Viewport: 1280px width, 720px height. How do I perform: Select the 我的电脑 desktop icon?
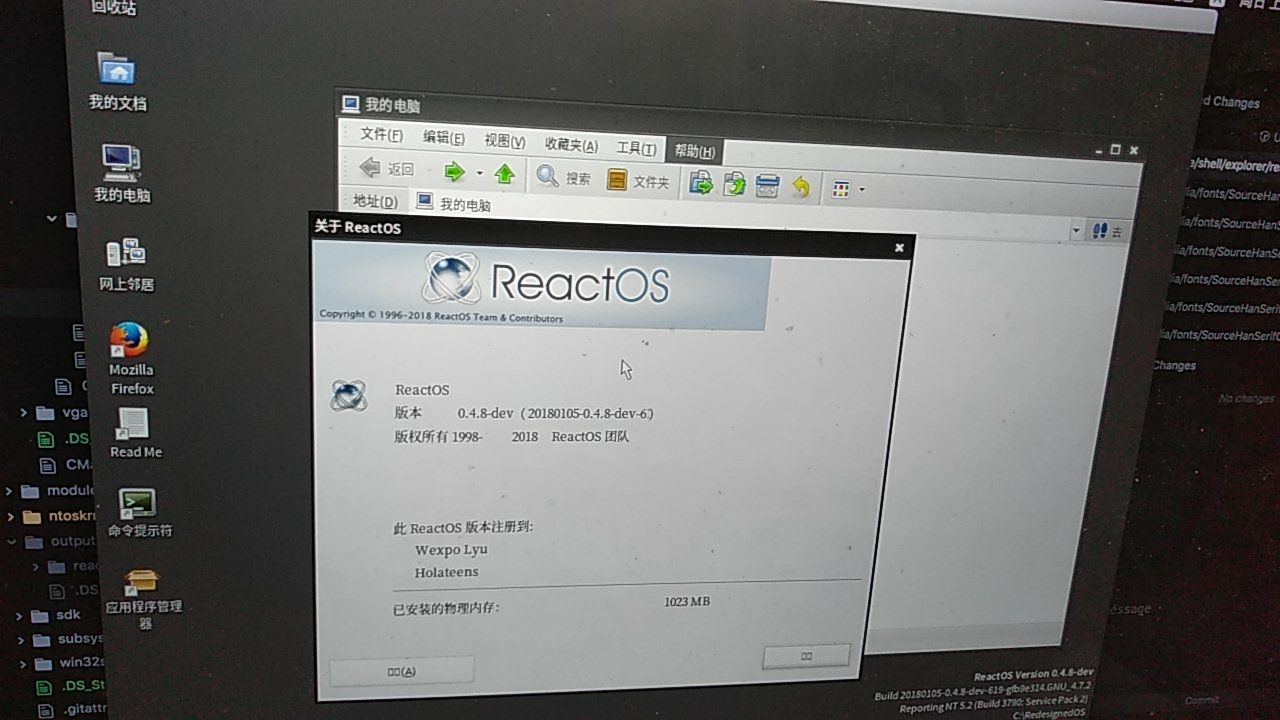coord(122,173)
